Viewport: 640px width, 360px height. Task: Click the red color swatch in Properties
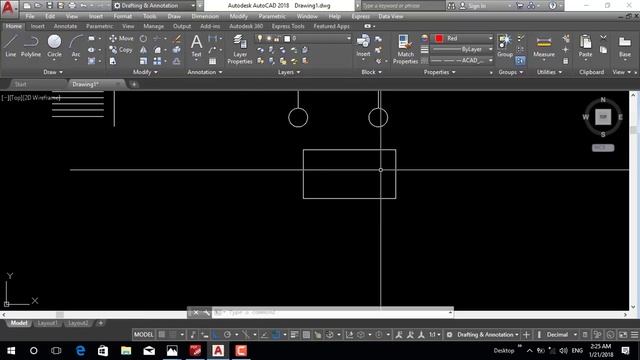pos(439,38)
